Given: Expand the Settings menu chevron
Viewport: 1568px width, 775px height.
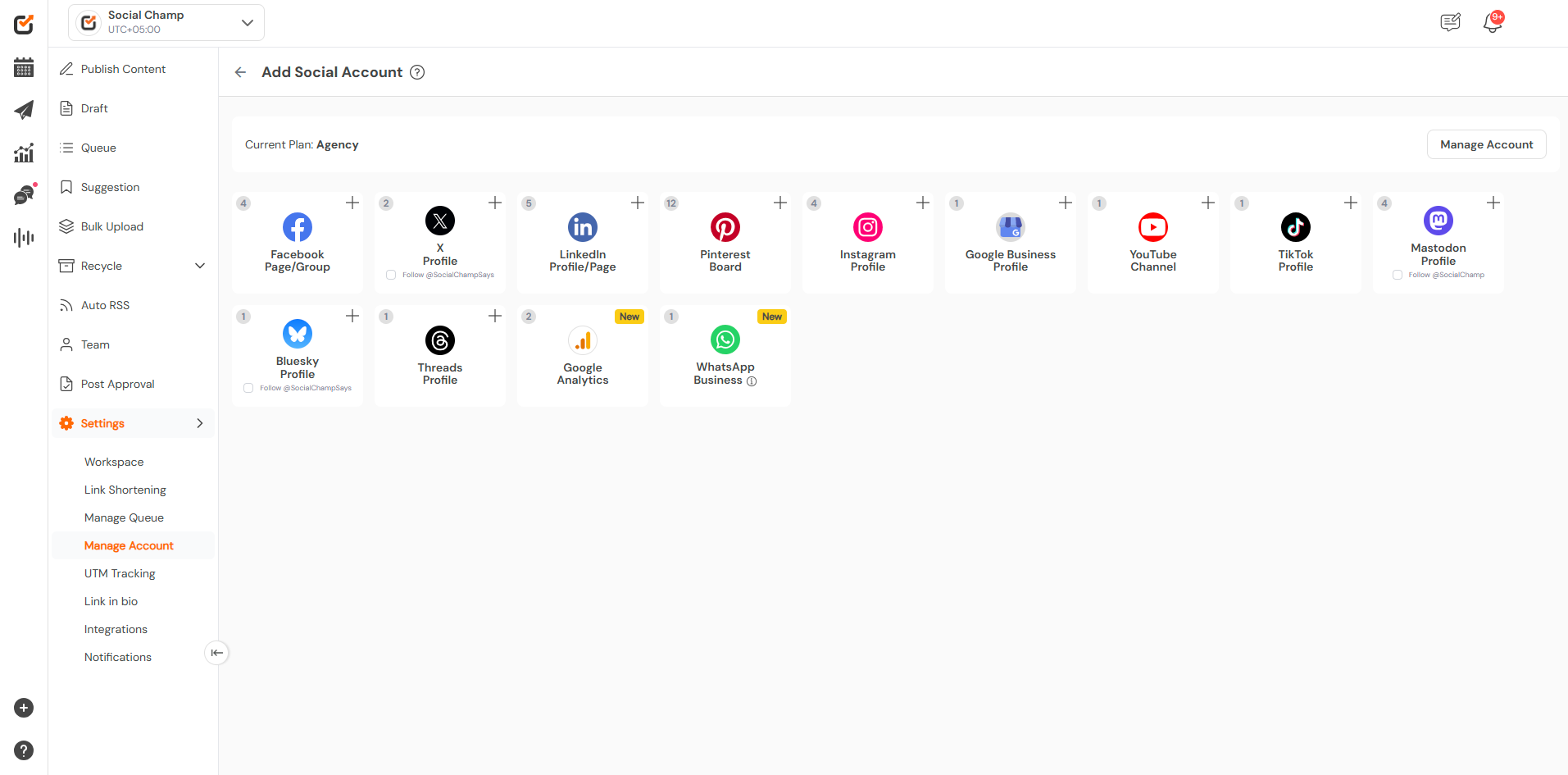Looking at the screenshot, I should pyautogui.click(x=200, y=423).
